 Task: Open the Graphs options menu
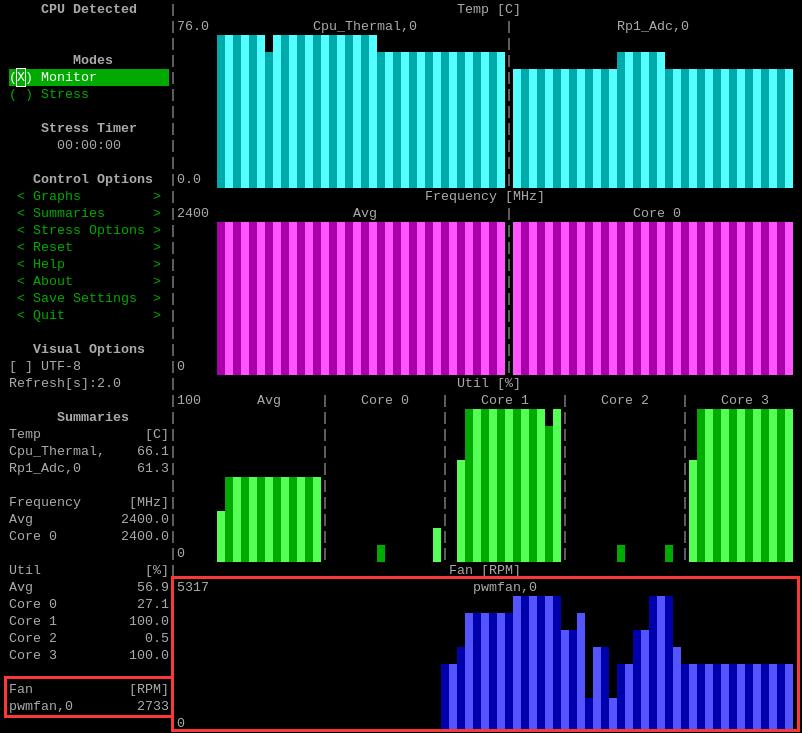[x=88, y=196]
